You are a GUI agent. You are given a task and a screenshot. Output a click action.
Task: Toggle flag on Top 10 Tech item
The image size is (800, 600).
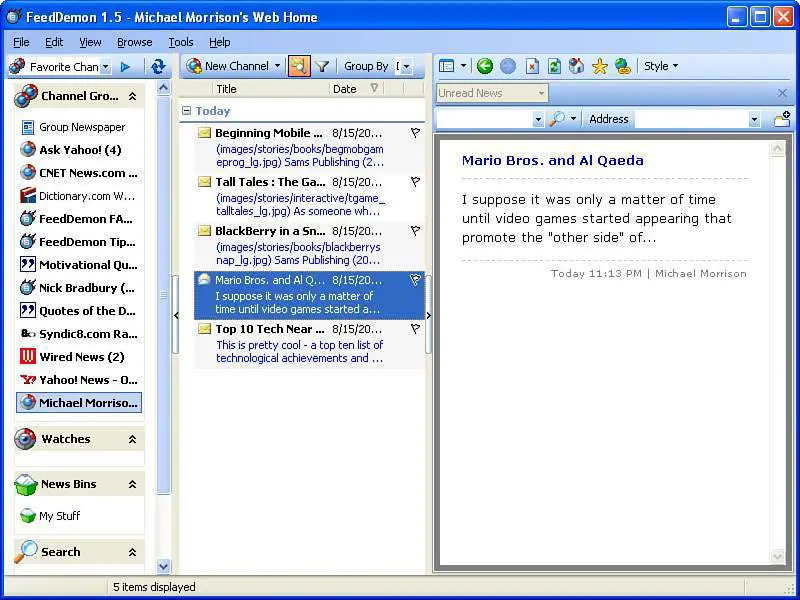coord(415,329)
